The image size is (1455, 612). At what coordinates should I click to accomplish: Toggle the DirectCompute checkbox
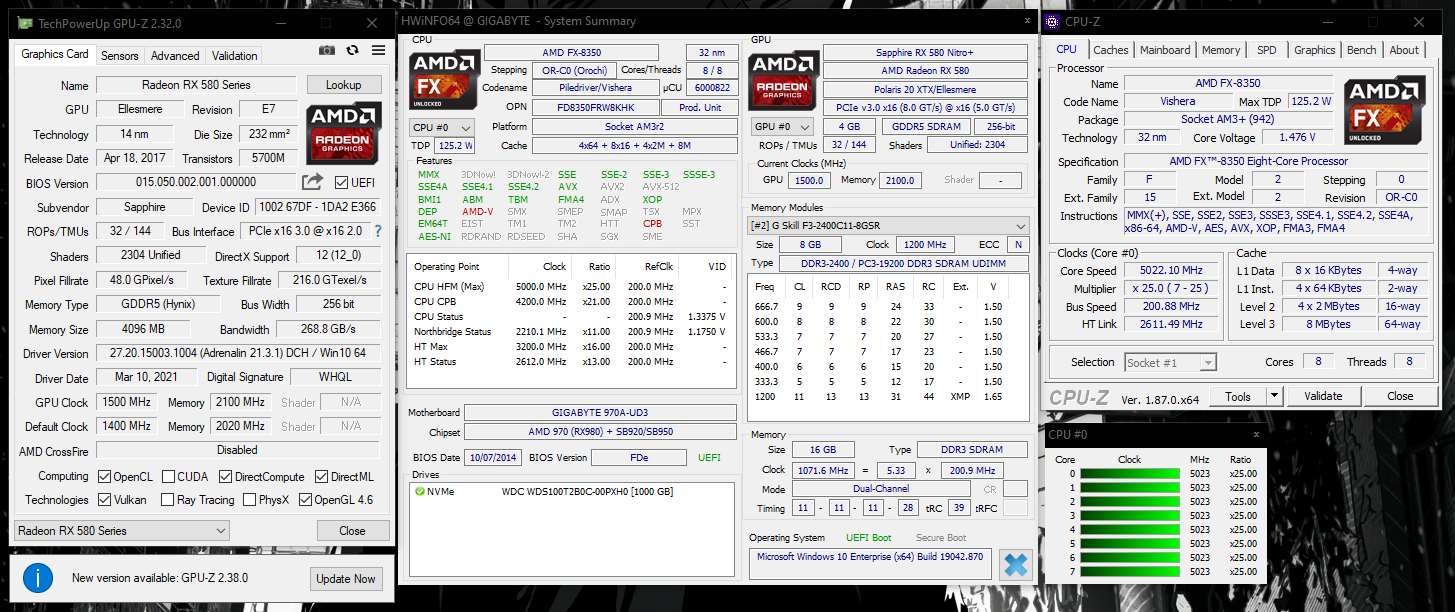pyautogui.click(x=225, y=476)
